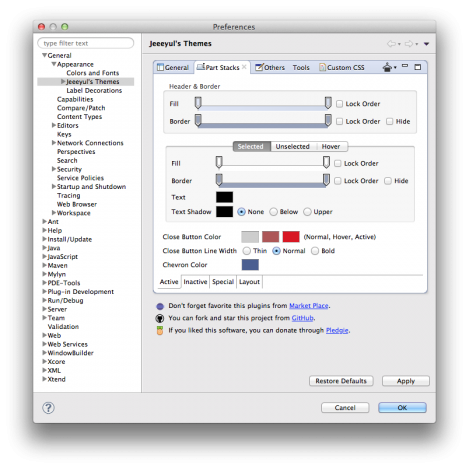The height and width of the screenshot is (469, 469).
Task: Click the help question mark icon
Action: pyautogui.click(x=48, y=408)
